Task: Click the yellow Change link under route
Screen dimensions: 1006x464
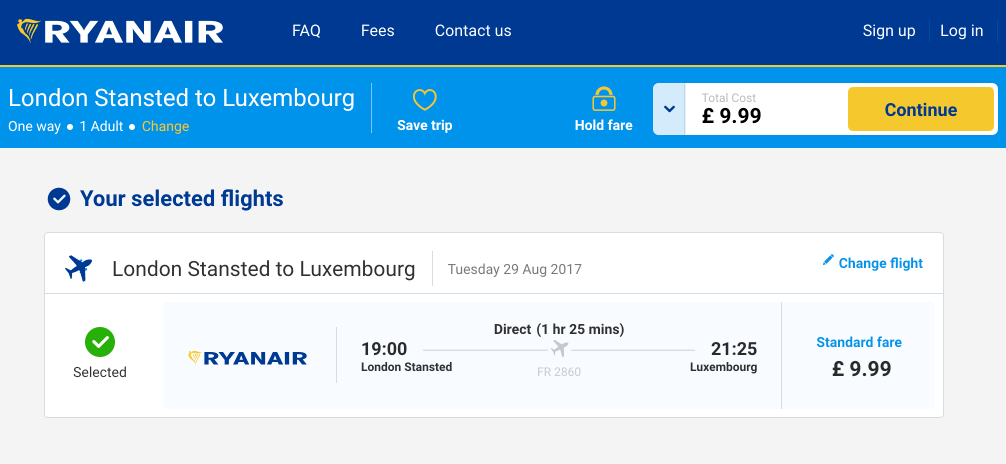Action: 166,126
